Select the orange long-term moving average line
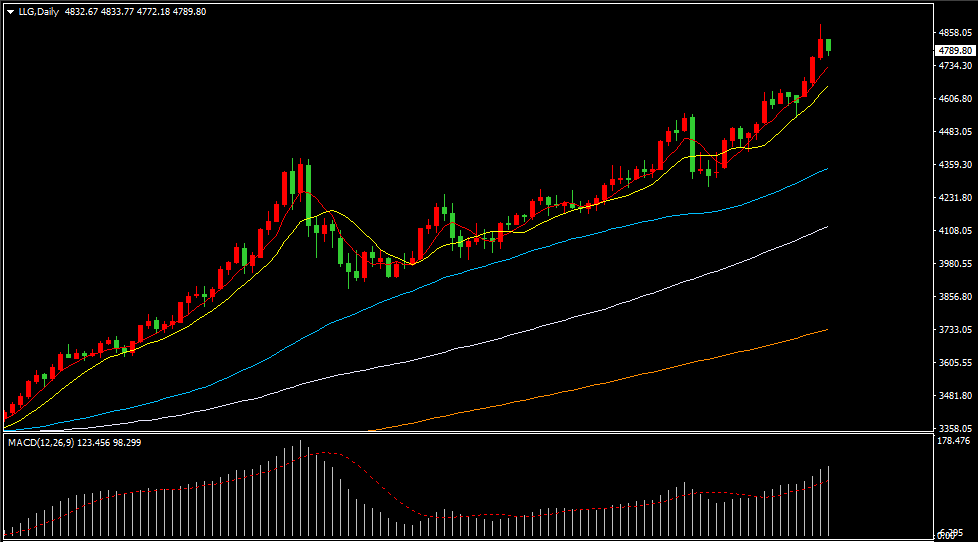 [x=599, y=382]
